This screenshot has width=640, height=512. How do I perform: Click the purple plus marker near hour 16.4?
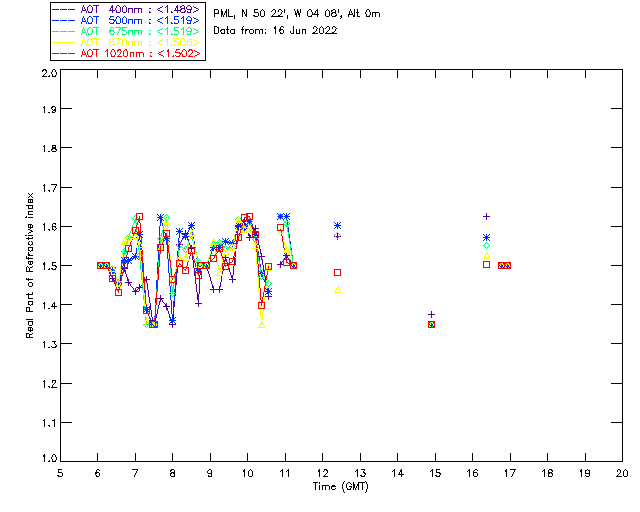tap(486, 216)
